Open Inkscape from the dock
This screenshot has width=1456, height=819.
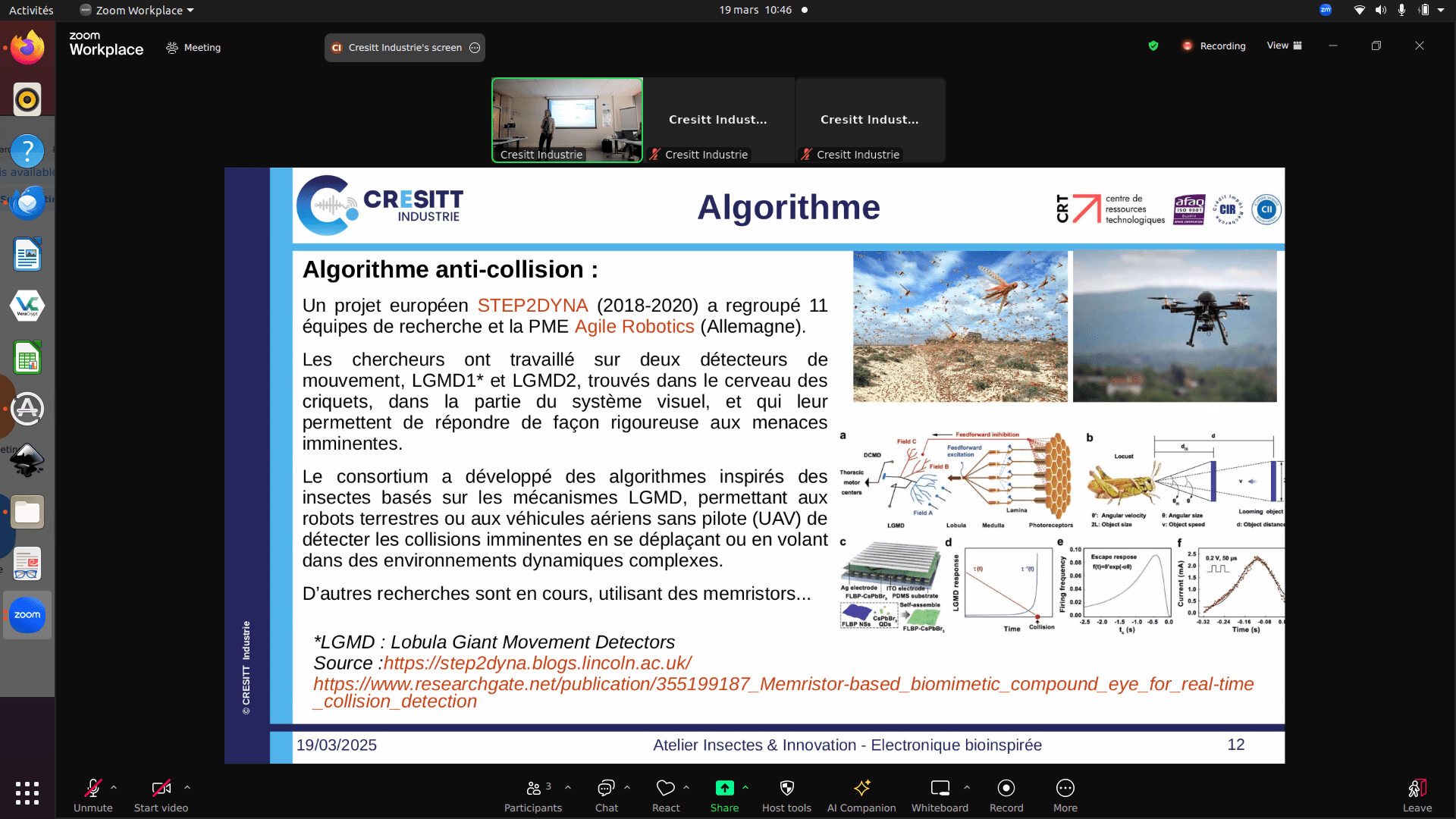27,460
